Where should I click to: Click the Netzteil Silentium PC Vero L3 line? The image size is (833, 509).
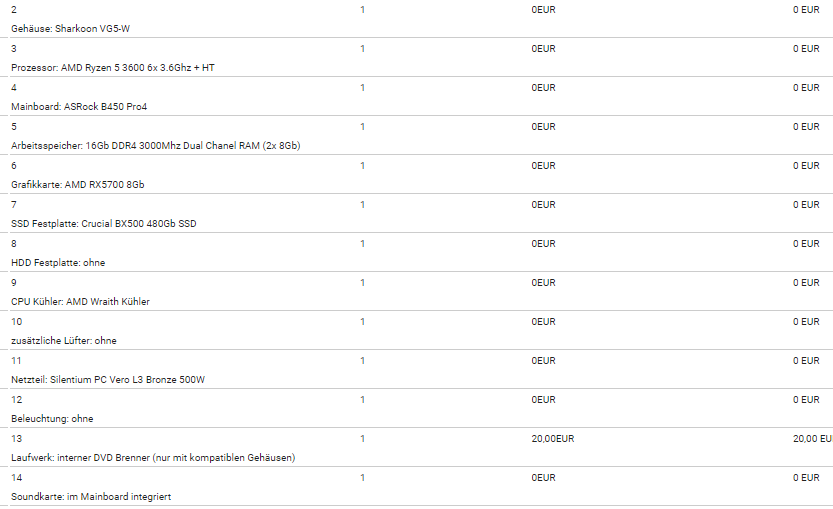(x=108, y=379)
